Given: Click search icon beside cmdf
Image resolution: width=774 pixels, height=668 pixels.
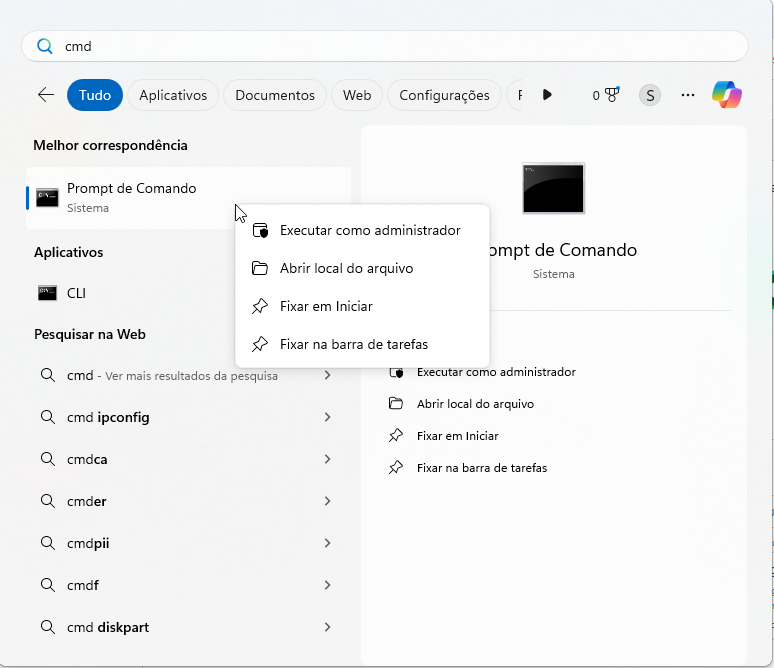Looking at the screenshot, I should point(47,585).
